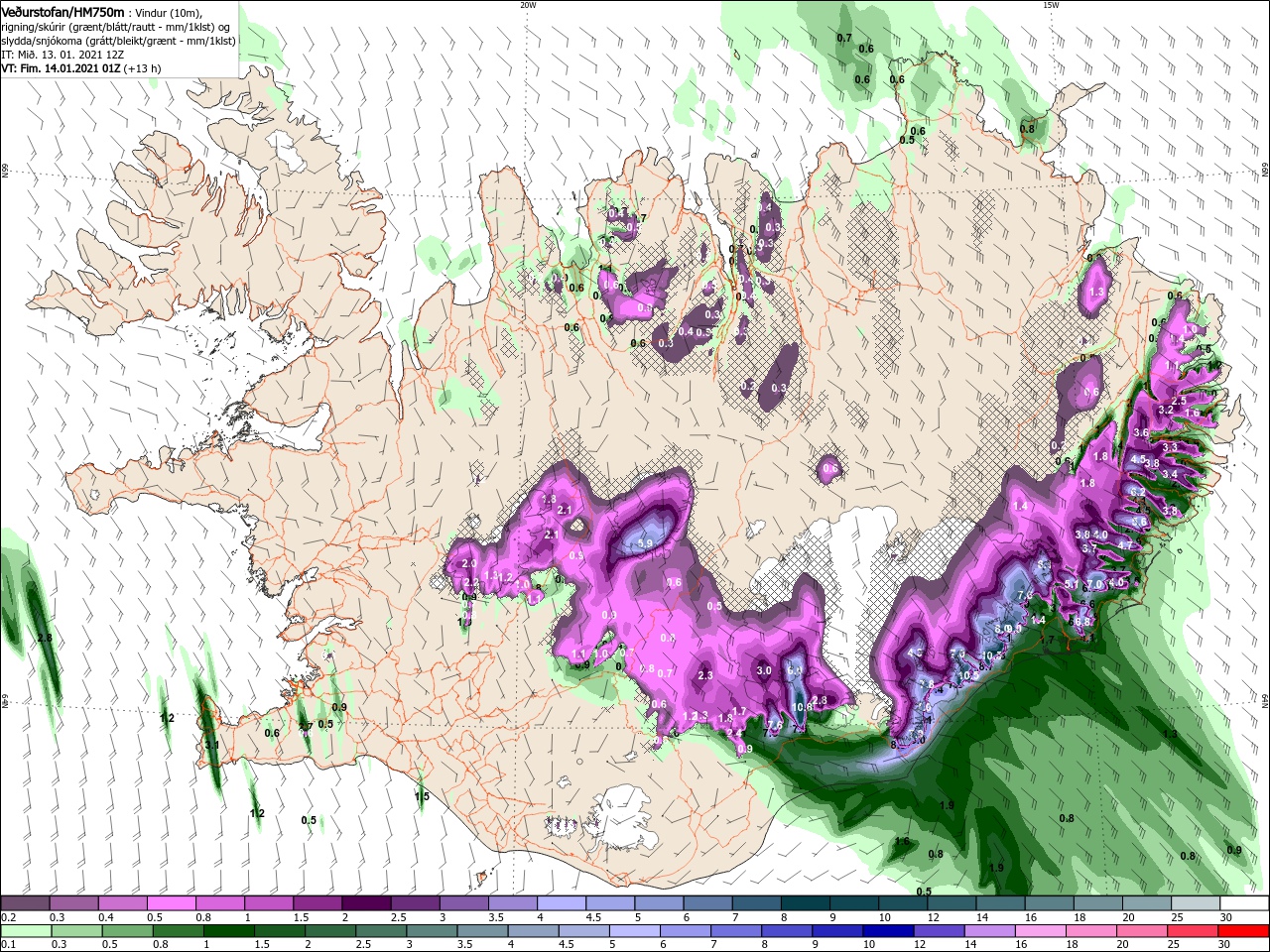Pick the lightest green 0.1–0.3 rain swatch
Image resolution: width=1270 pixels, height=952 pixels.
25,931
